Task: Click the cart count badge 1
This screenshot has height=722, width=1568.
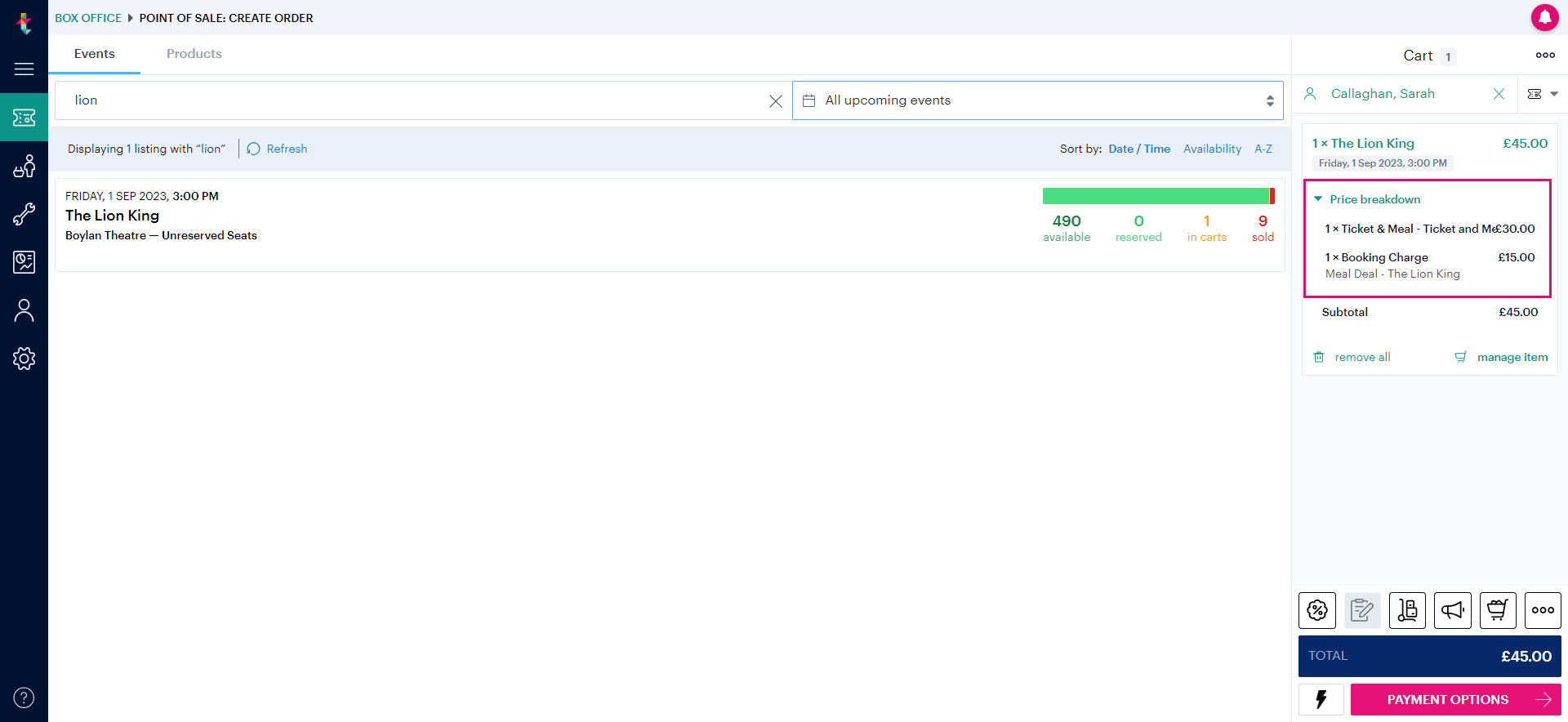Action: (1448, 56)
